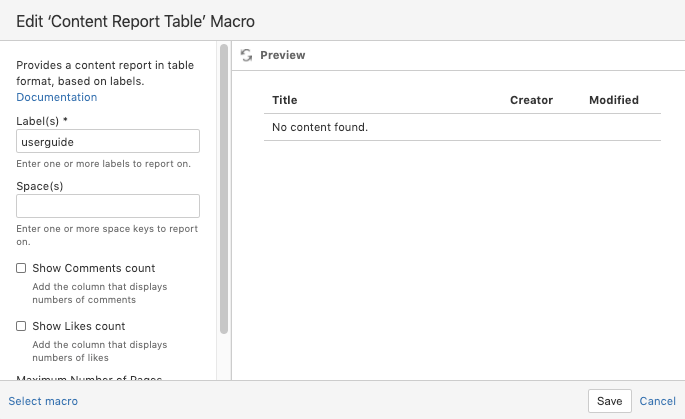The image size is (685, 419).
Task: Click the Cancel link
Action: 657,401
